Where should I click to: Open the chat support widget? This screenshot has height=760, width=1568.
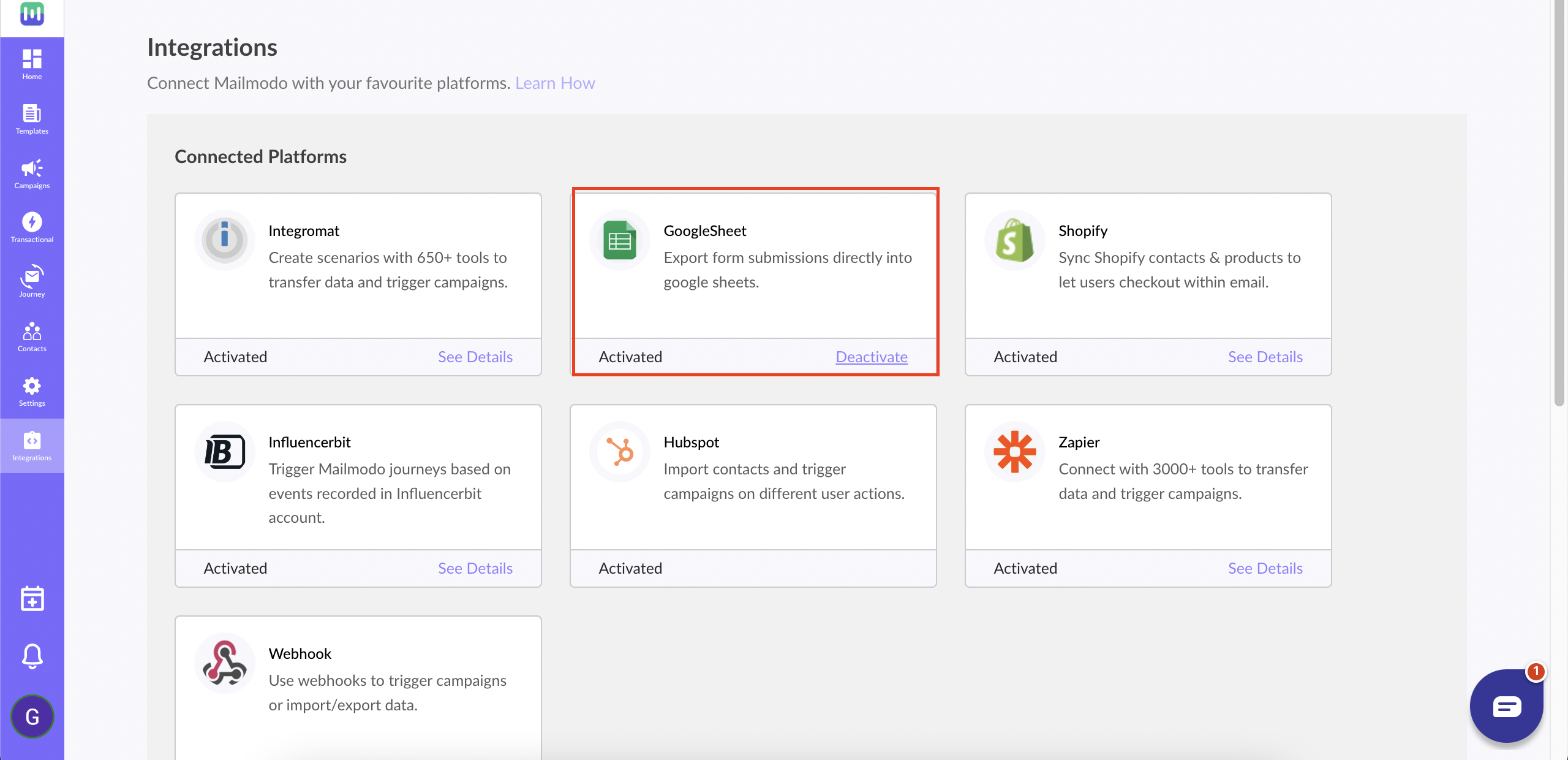(x=1506, y=706)
